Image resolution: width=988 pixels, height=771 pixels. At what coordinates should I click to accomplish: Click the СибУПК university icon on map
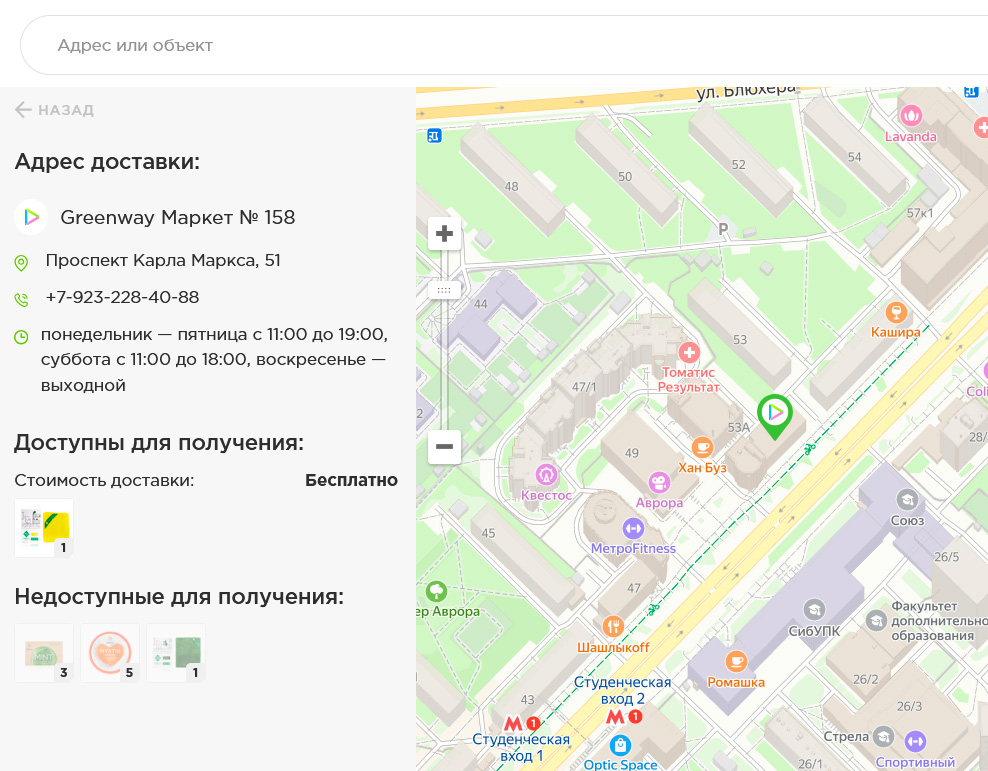tap(814, 609)
